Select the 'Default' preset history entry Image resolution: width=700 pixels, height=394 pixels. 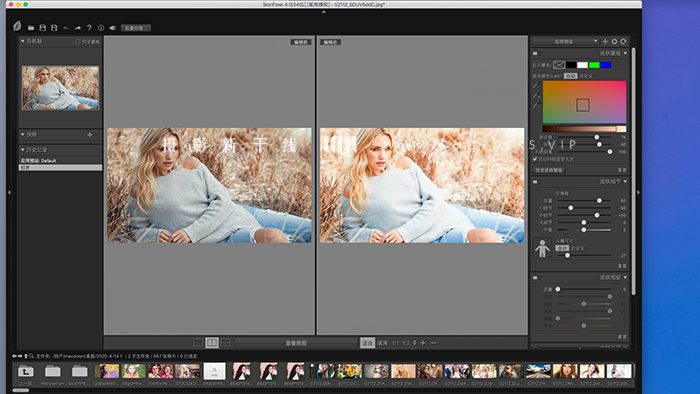[x=60, y=160]
